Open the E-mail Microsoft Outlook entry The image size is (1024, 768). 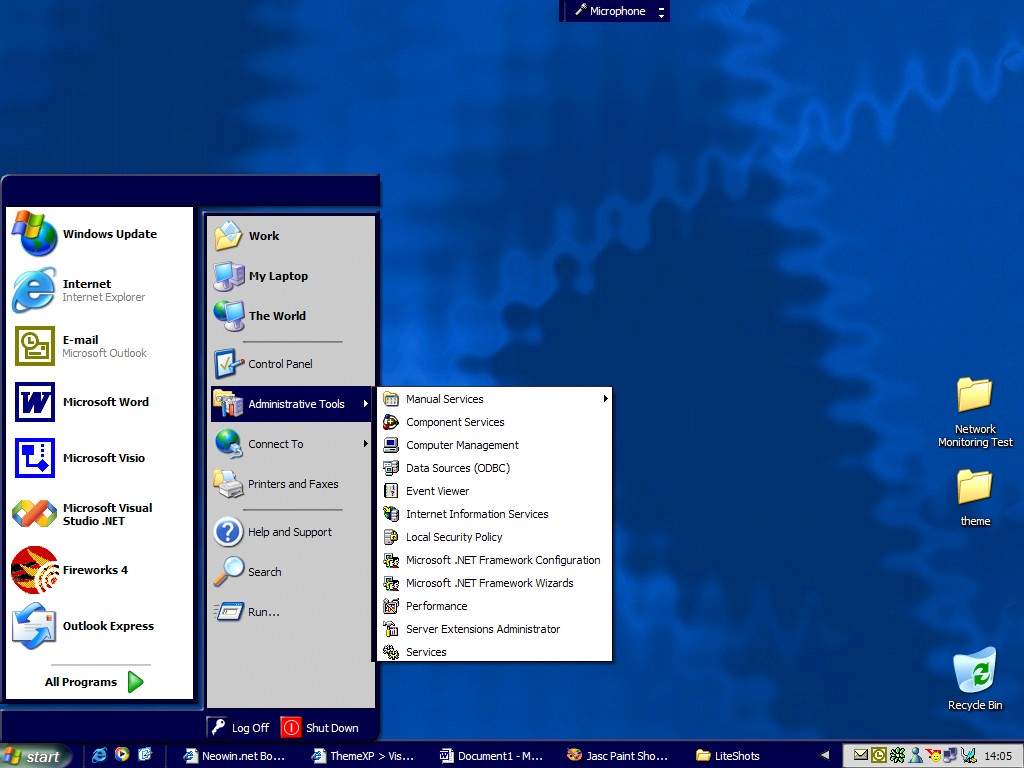99,346
